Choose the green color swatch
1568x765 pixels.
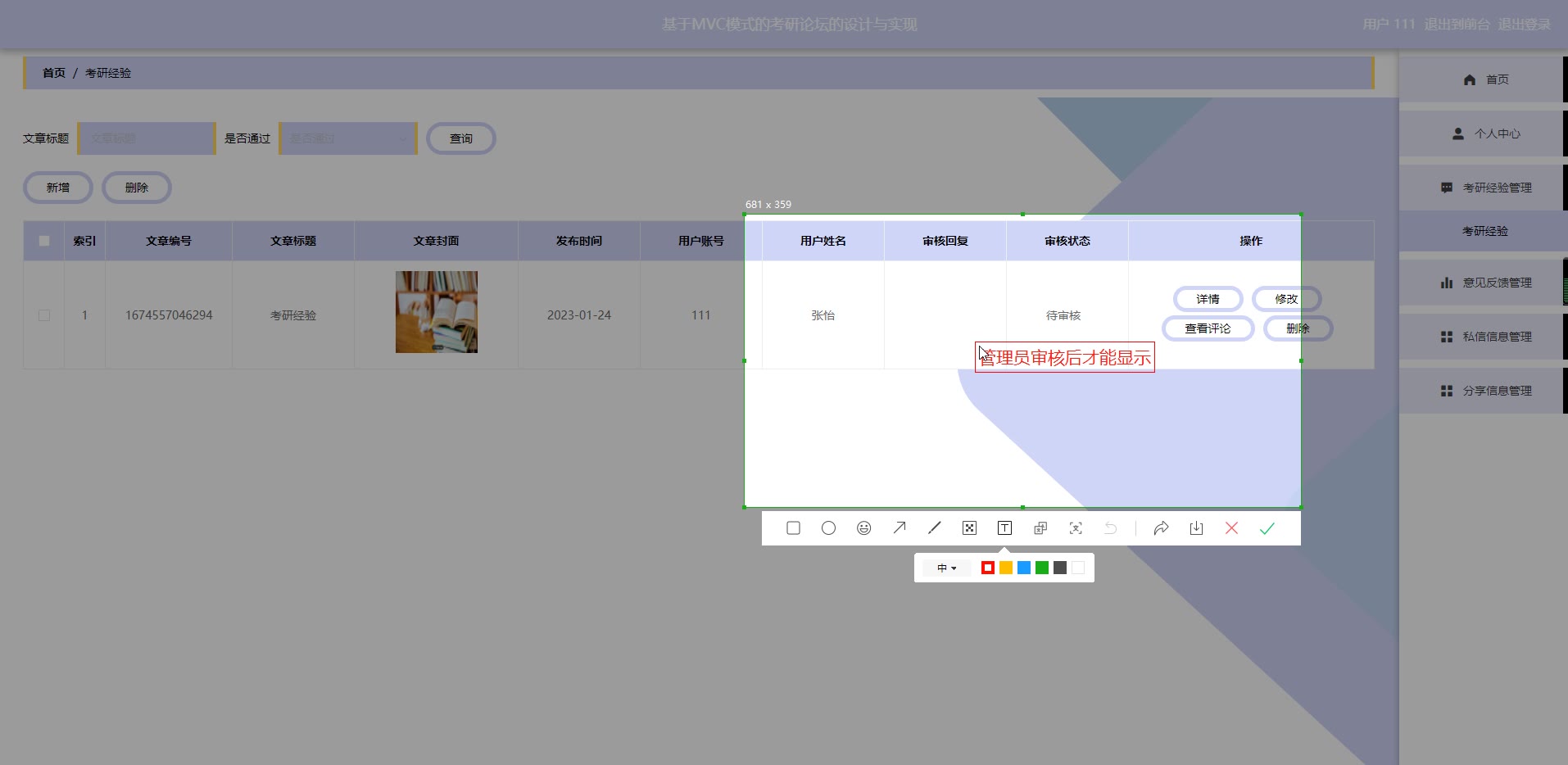(1042, 568)
